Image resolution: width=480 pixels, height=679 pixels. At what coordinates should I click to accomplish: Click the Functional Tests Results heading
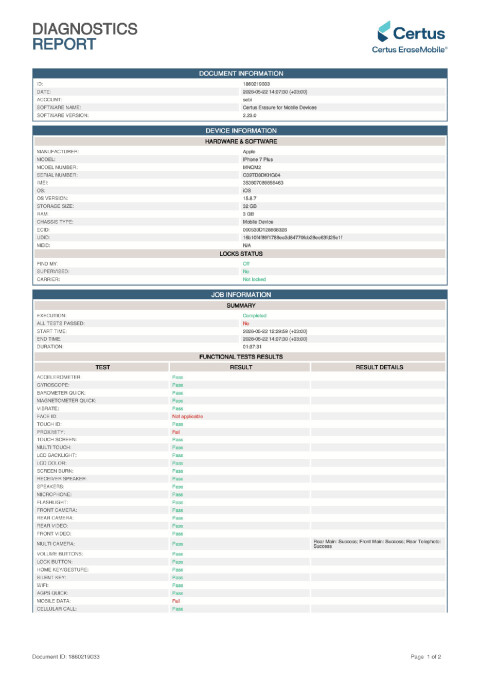240,356
